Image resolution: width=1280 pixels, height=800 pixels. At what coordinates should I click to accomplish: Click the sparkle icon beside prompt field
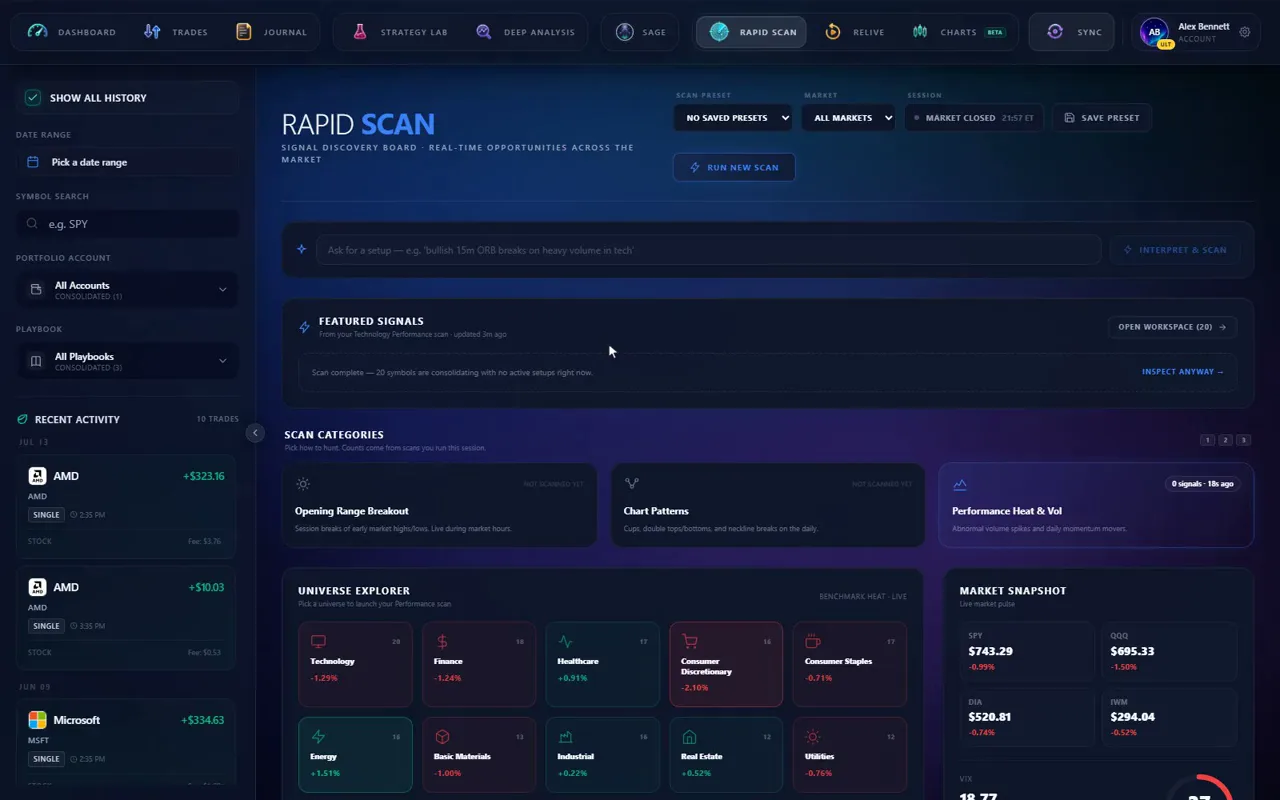coord(301,249)
